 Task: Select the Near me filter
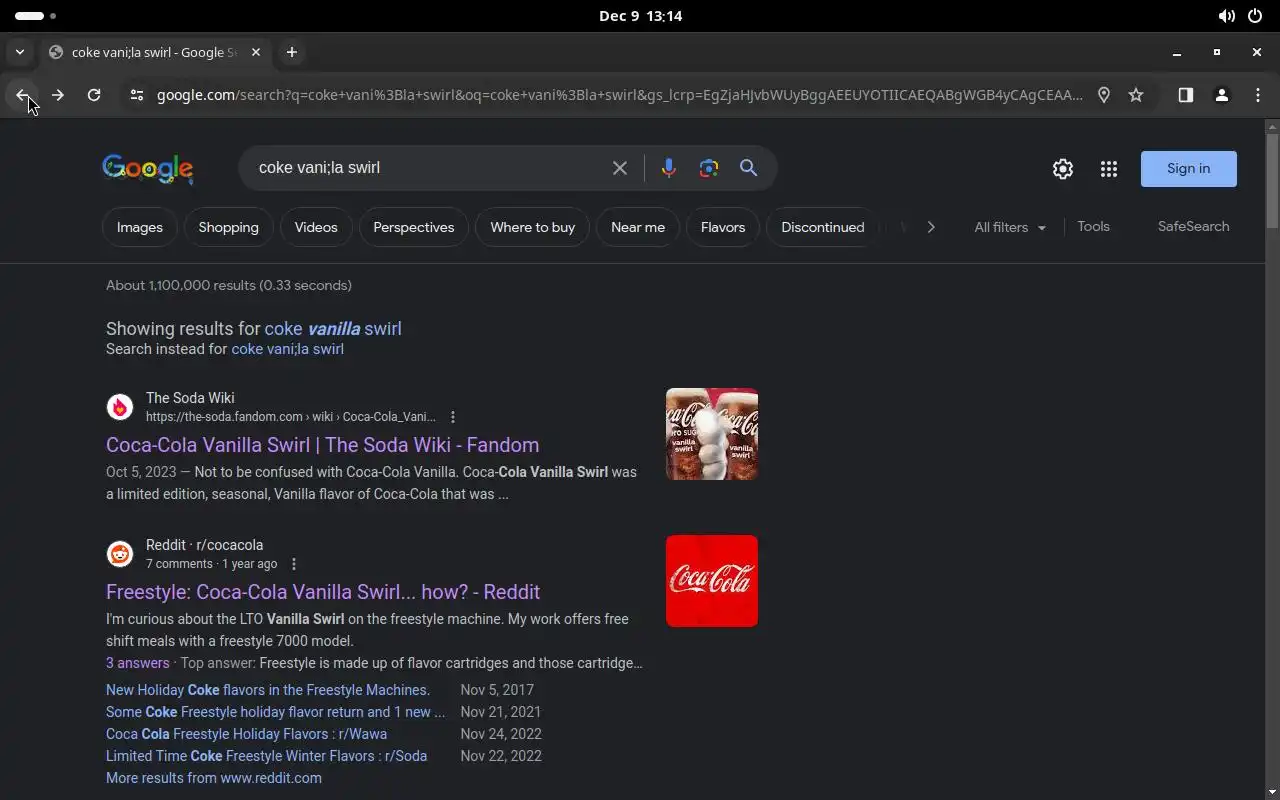click(x=638, y=227)
